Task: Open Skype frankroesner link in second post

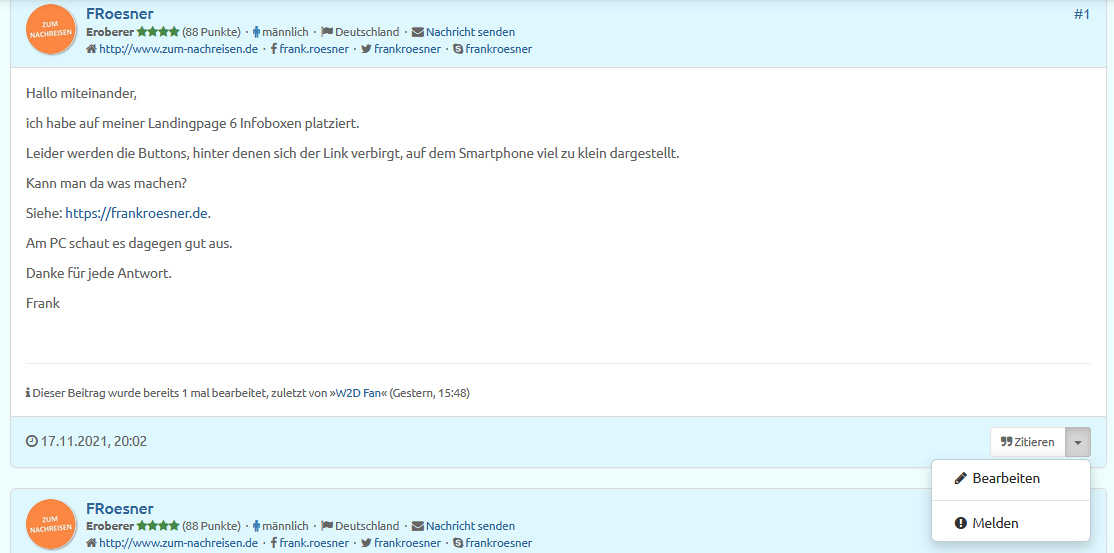Action: coord(499,543)
